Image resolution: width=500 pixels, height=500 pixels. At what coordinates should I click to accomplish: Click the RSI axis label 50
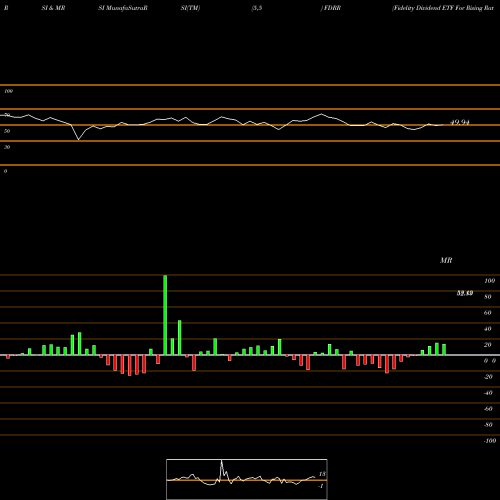coord(7,131)
